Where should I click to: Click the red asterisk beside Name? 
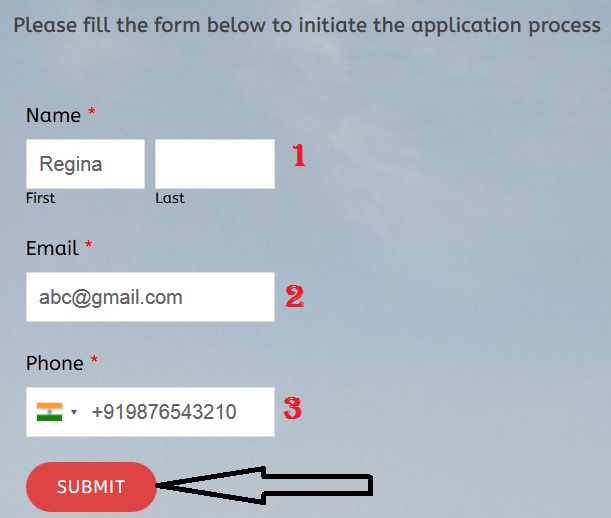tap(92, 112)
